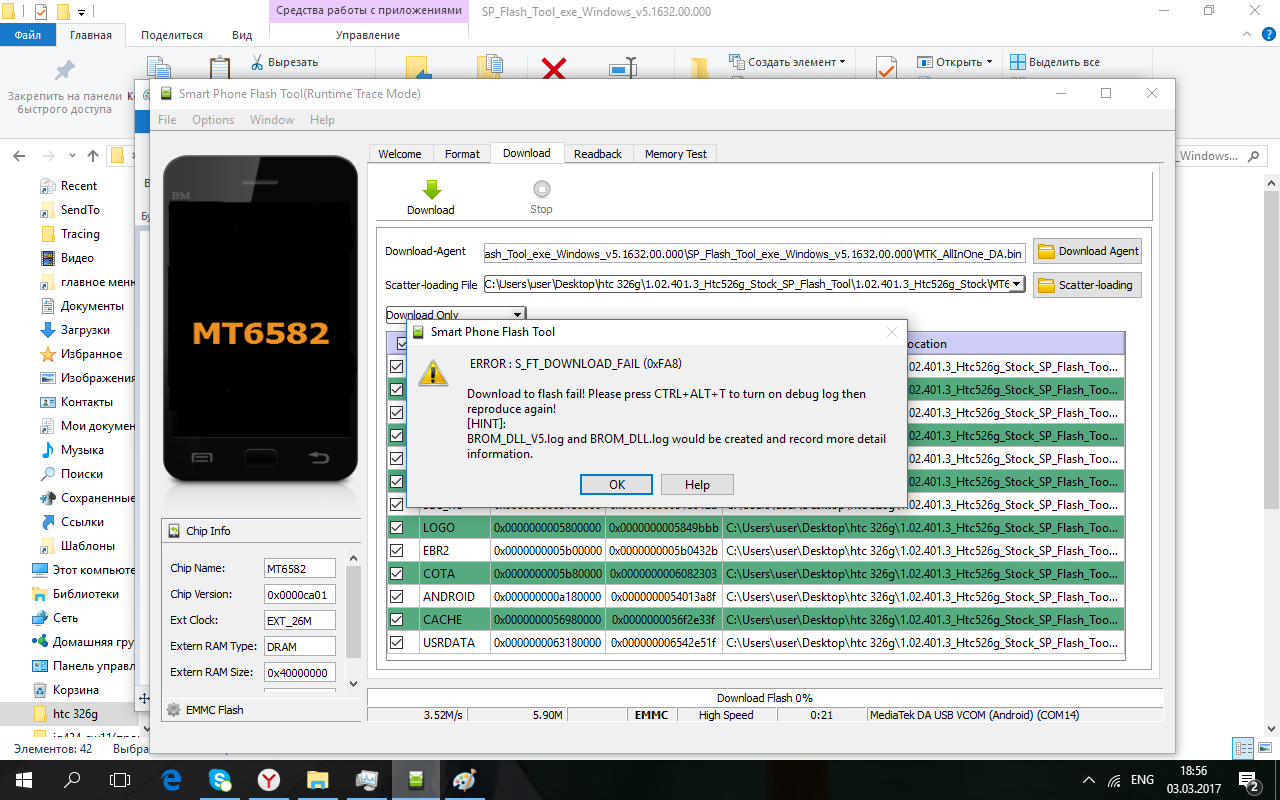This screenshot has width=1280, height=800.
Task: Click the green Download arrow icon
Action: pyautogui.click(x=431, y=189)
